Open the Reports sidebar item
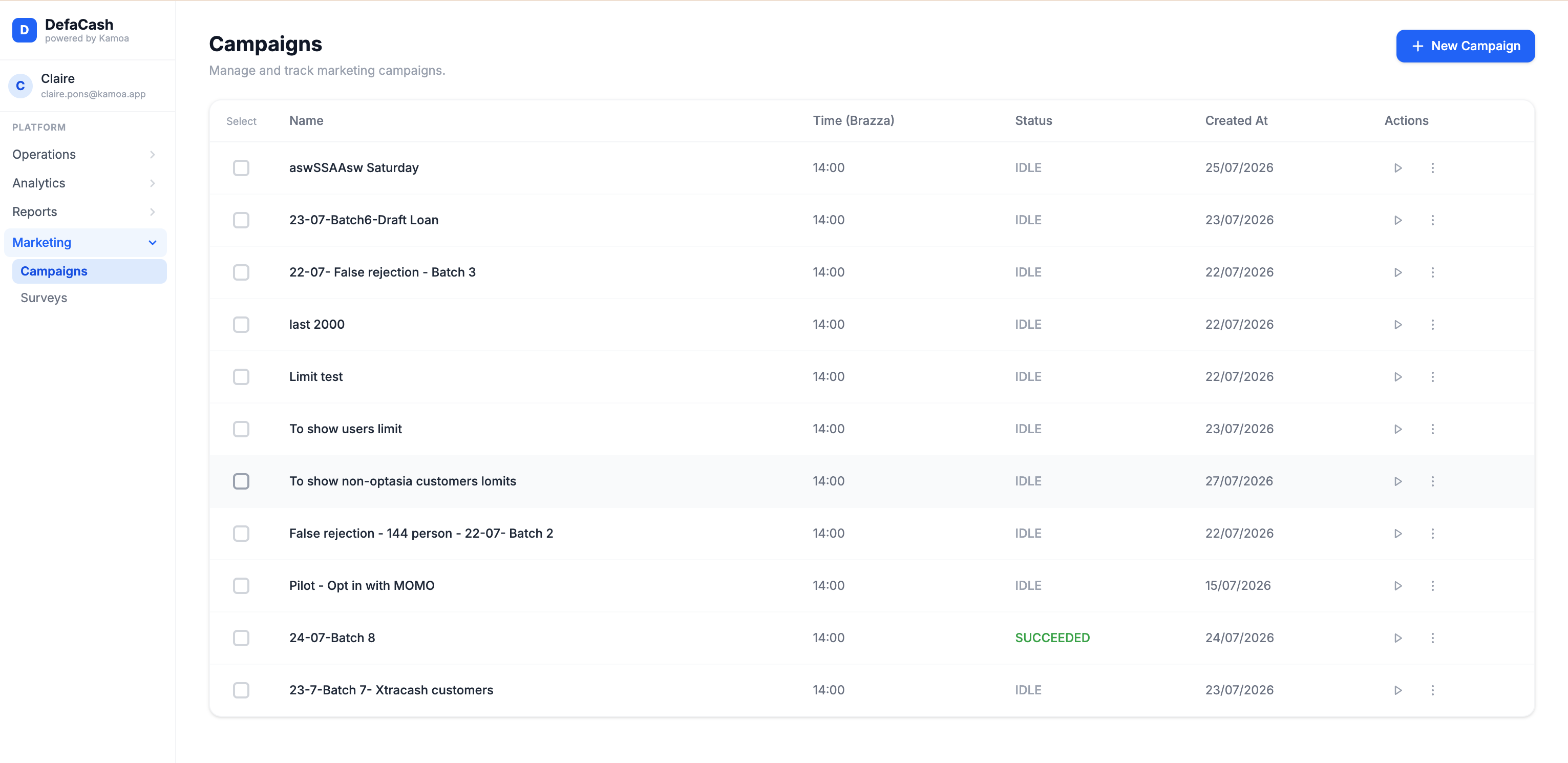Viewport: 1568px width, 763px height. pos(85,211)
